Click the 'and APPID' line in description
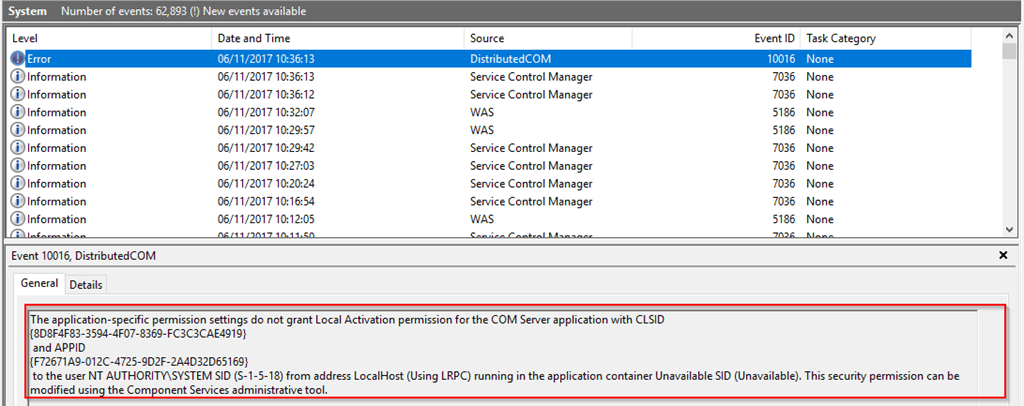 pyautogui.click(x=58, y=347)
